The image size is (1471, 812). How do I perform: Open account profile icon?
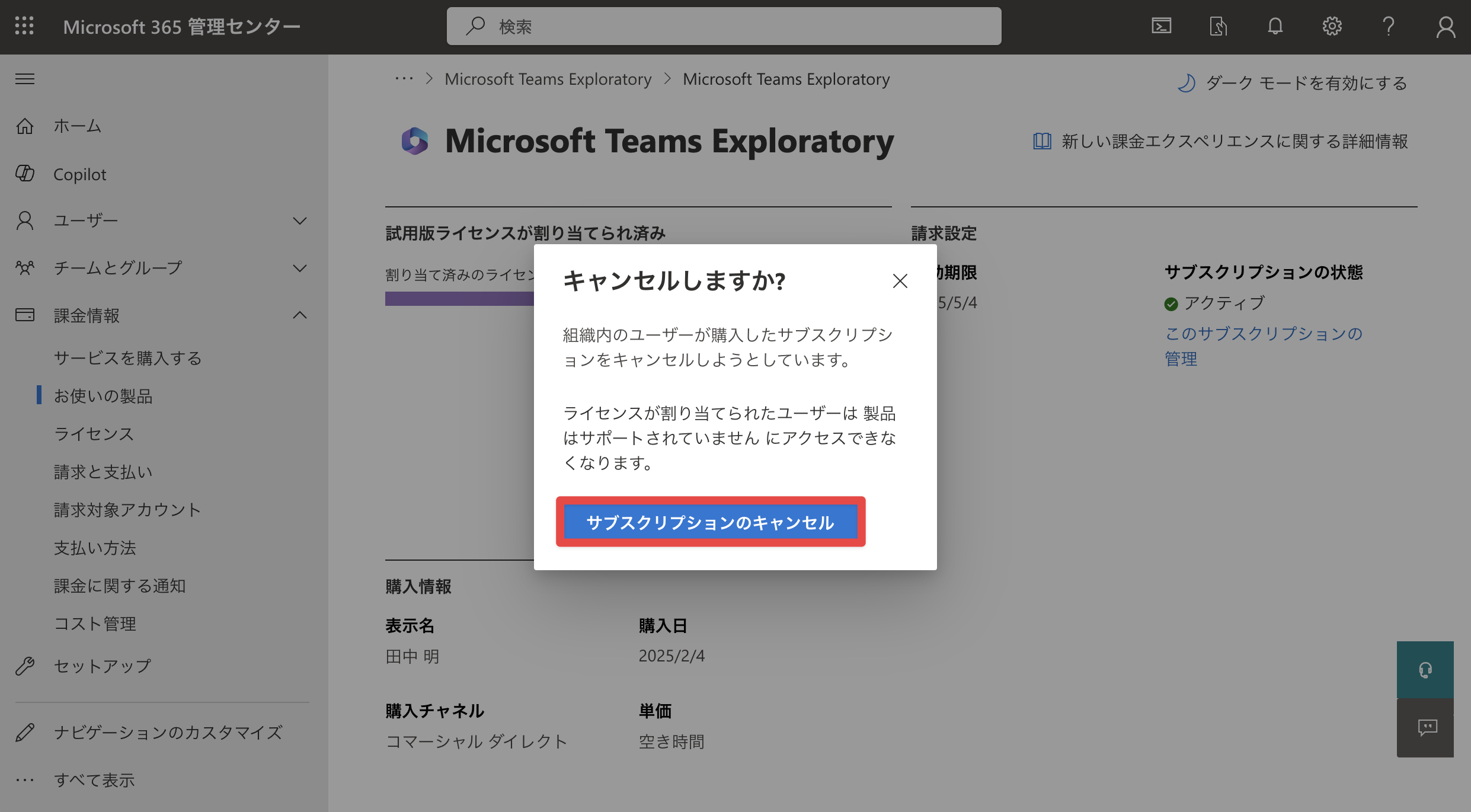click(x=1446, y=26)
